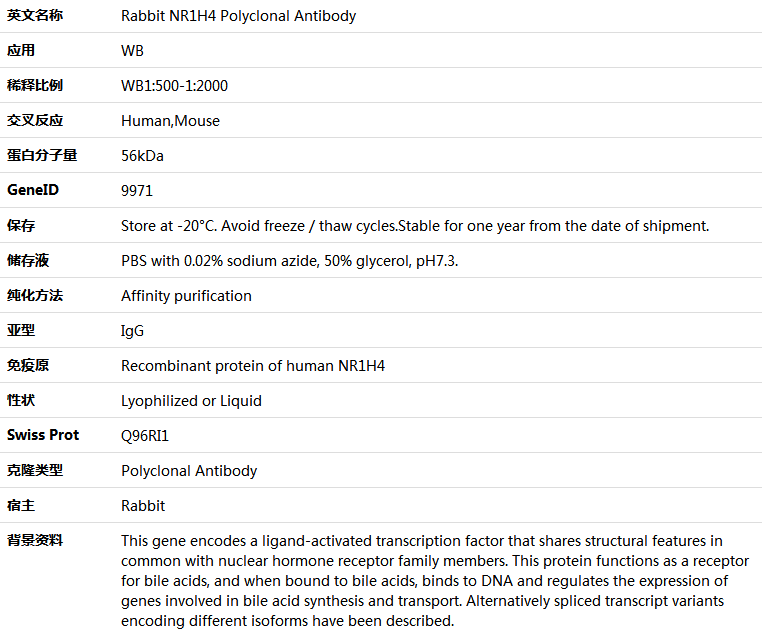Click the GeneID number 9971
The image size is (769, 637).
coord(137,191)
